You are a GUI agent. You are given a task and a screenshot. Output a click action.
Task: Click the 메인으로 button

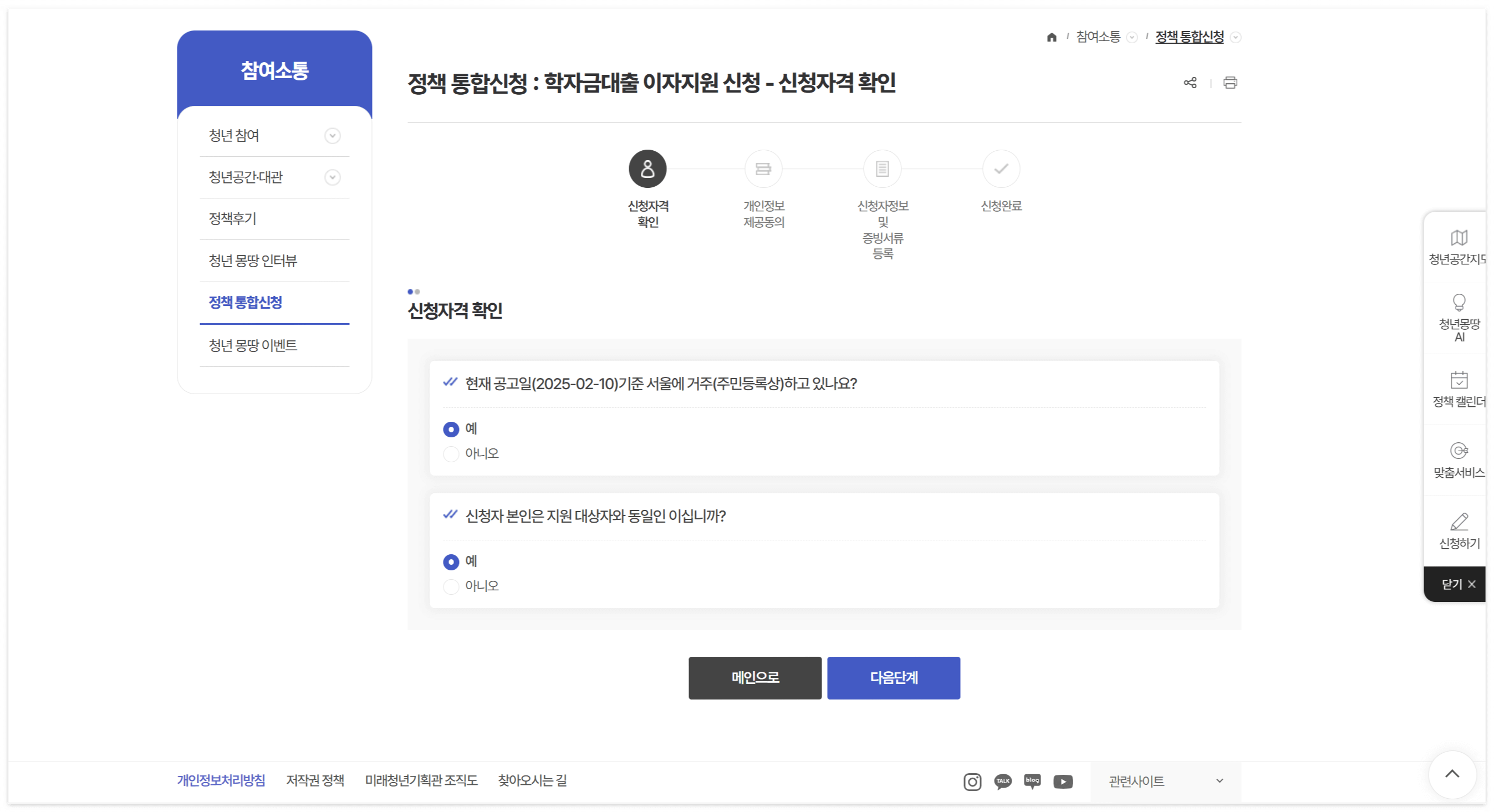(754, 678)
